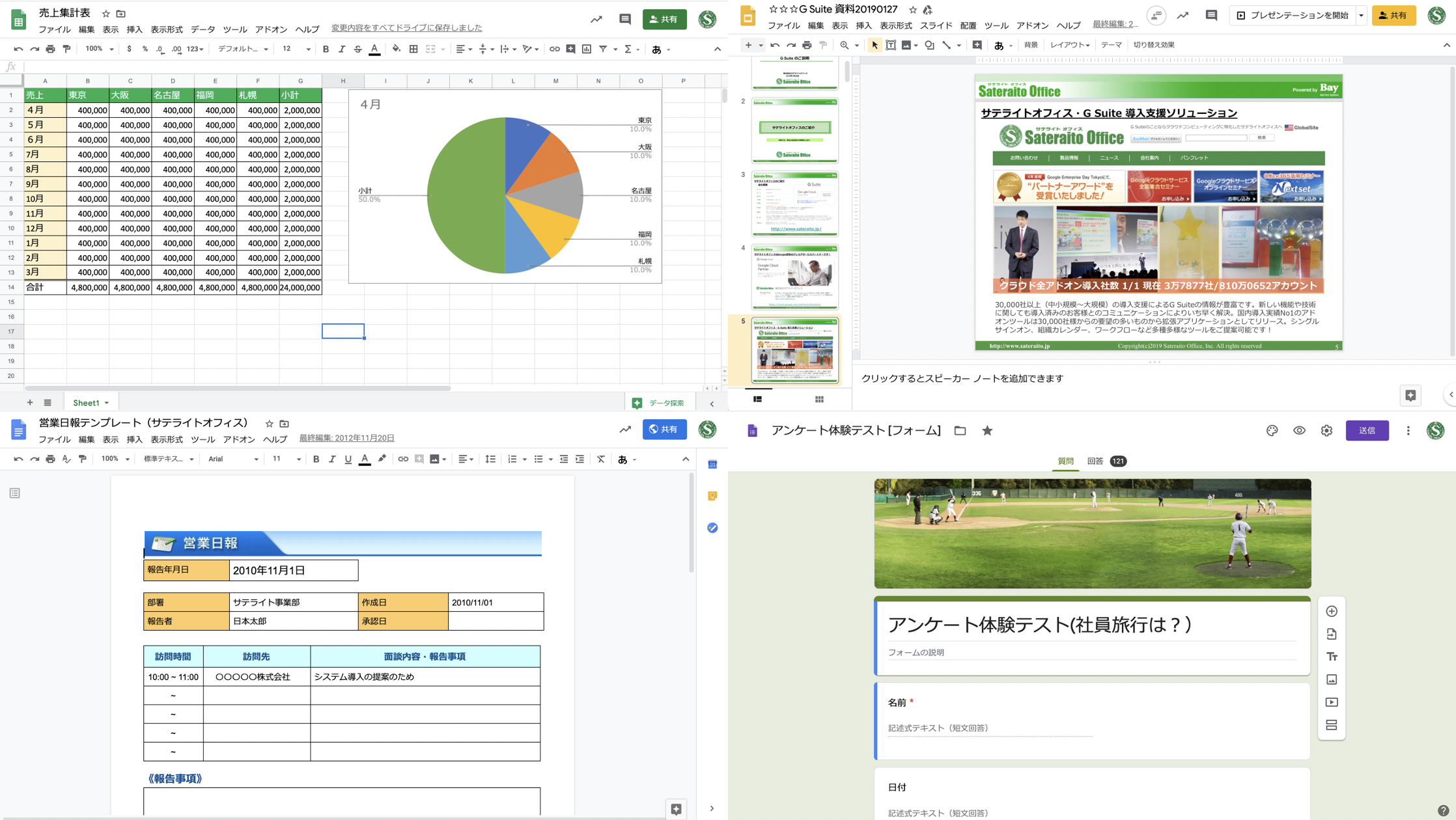Open number format 123 dropdown in Sheets
Screen dimensions: 1456x820
[x=195, y=49]
